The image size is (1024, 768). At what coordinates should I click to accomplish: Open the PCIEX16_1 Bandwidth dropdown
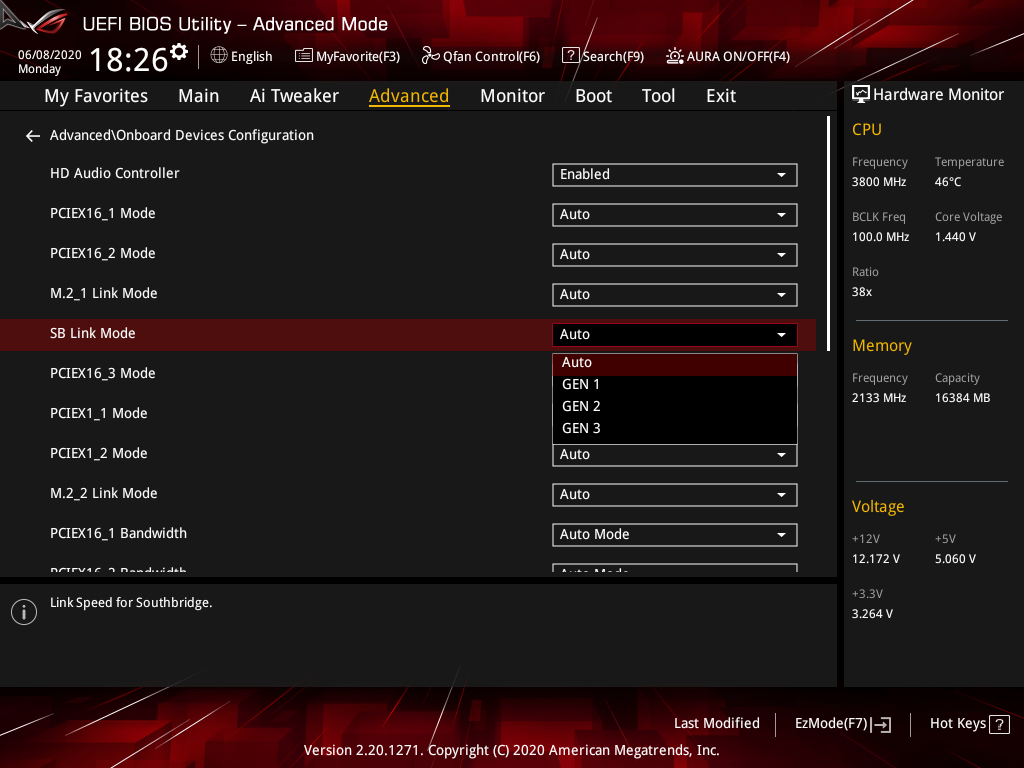[675, 534]
